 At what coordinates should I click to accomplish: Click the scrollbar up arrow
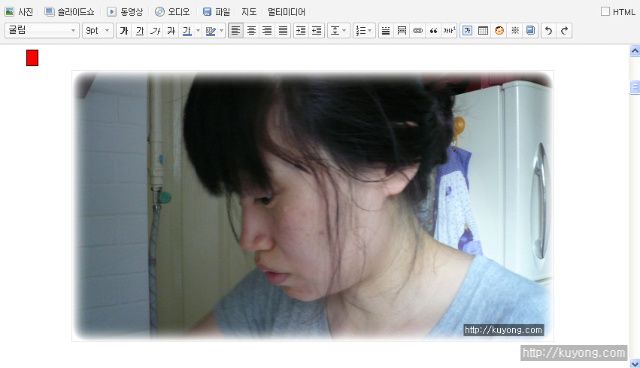(x=635, y=51)
